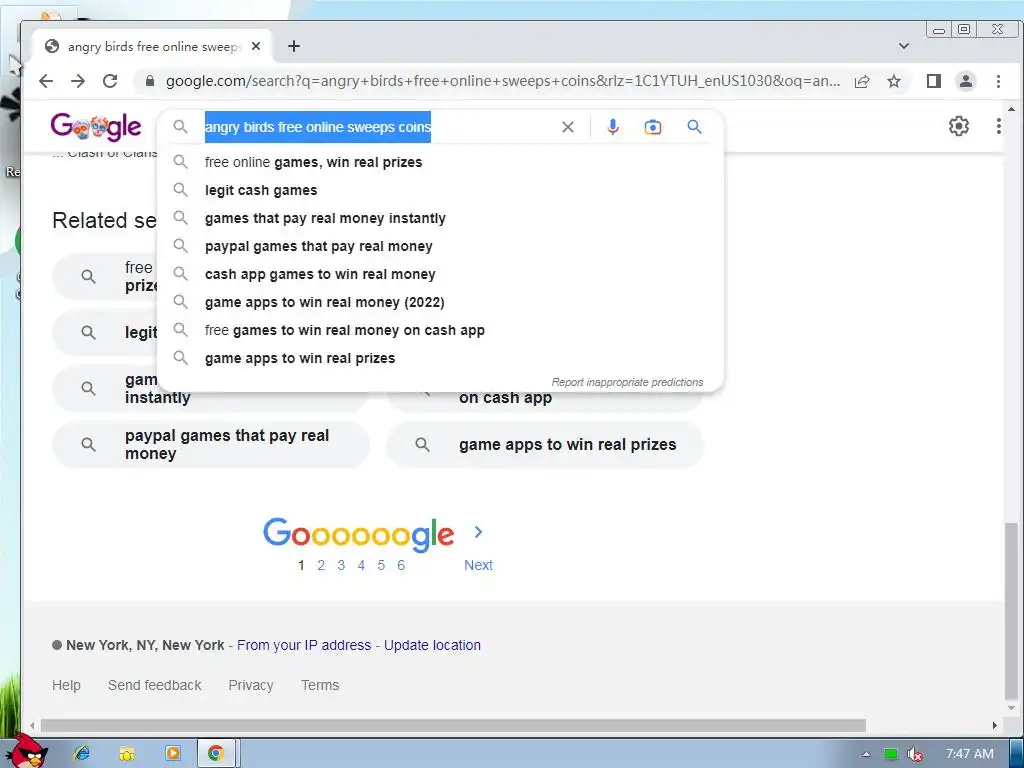Start voice search with microphone icon

[613, 127]
